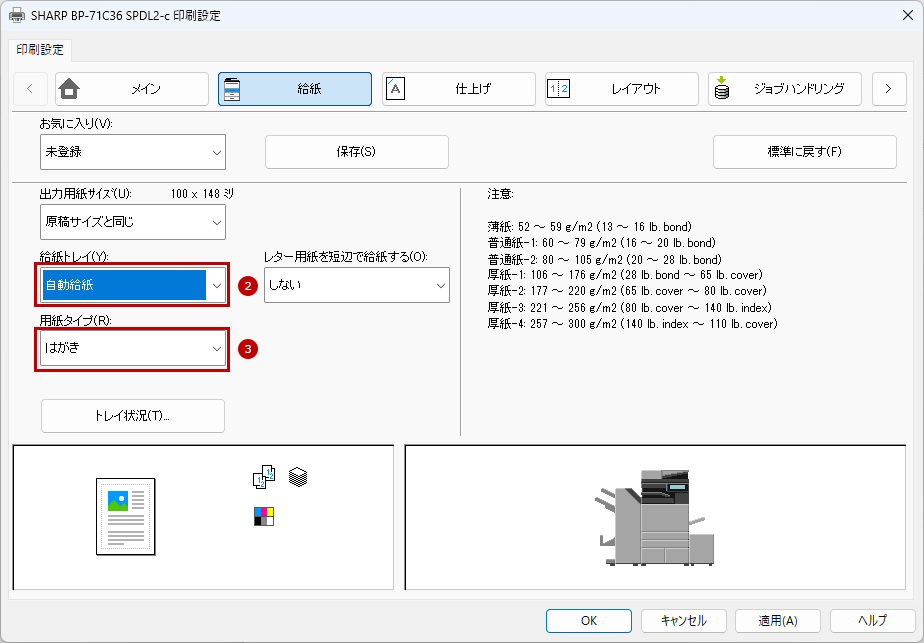Screen dimensions: 924x643
Task: Expand the 給紙トレイ paper tray dropdown
Action: 133,285
